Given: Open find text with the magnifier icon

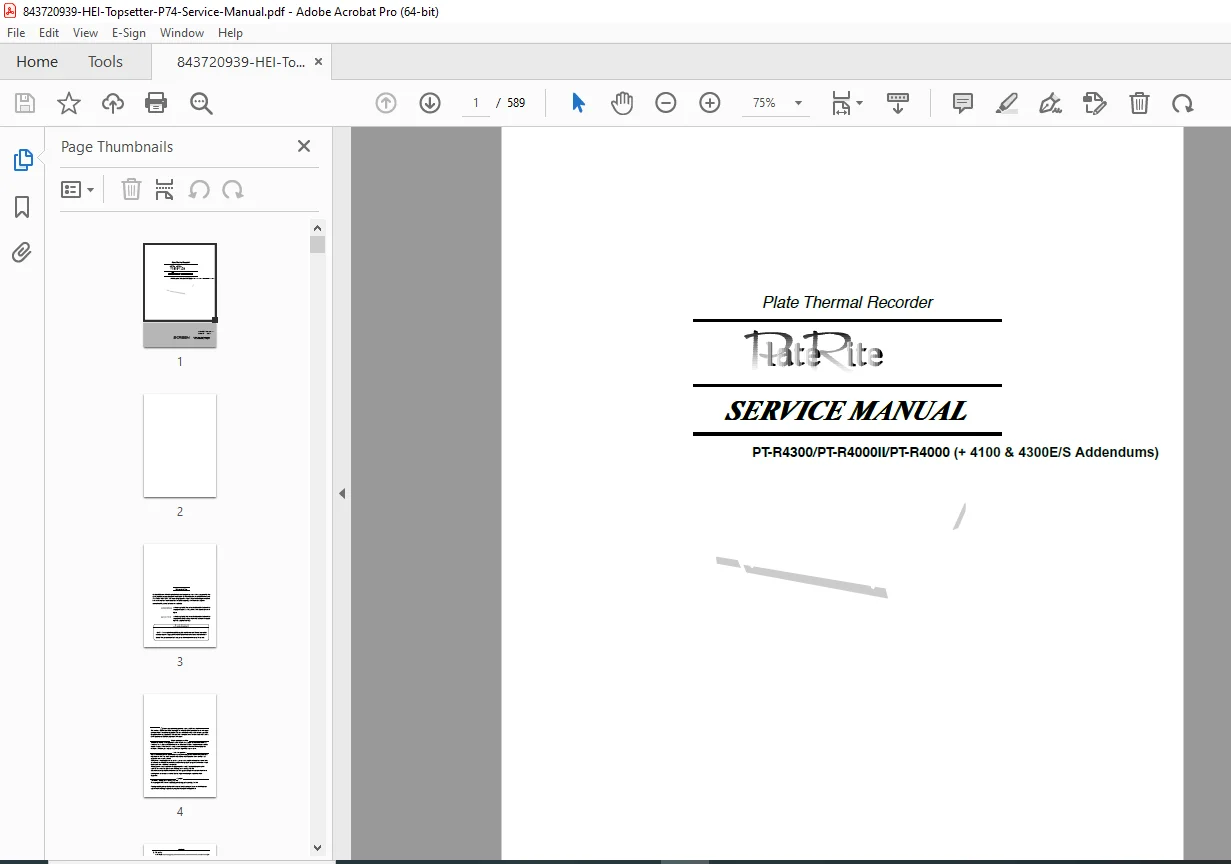Looking at the screenshot, I should click(x=201, y=103).
